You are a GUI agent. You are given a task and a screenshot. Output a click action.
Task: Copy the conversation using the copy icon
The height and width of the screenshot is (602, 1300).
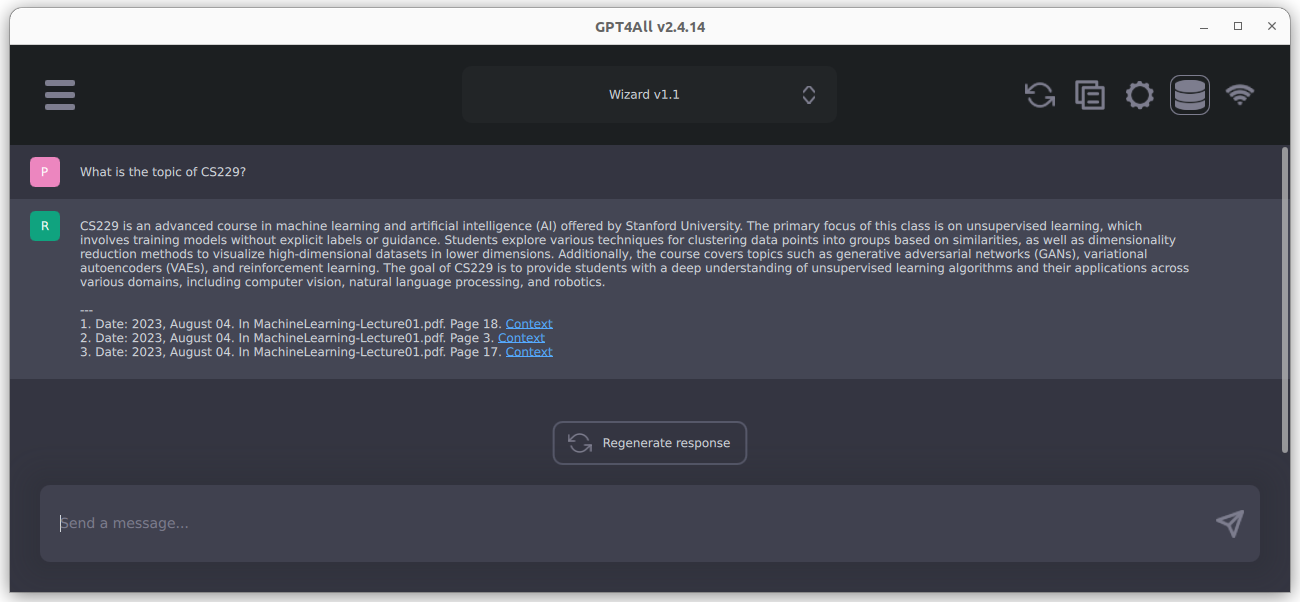[1089, 94]
